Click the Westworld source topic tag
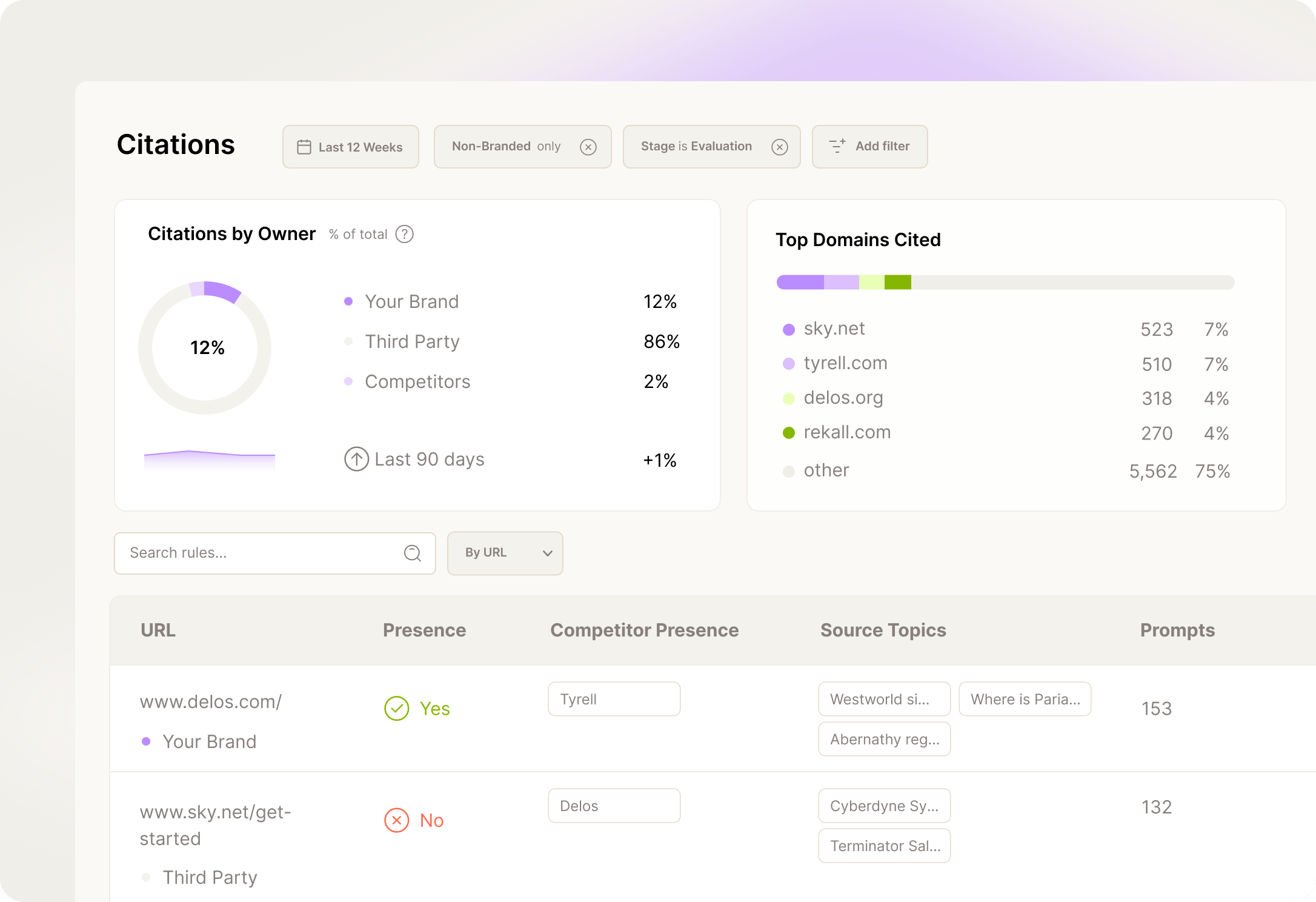Image resolution: width=1316 pixels, height=902 pixels. pyautogui.click(x=884, y=699)
